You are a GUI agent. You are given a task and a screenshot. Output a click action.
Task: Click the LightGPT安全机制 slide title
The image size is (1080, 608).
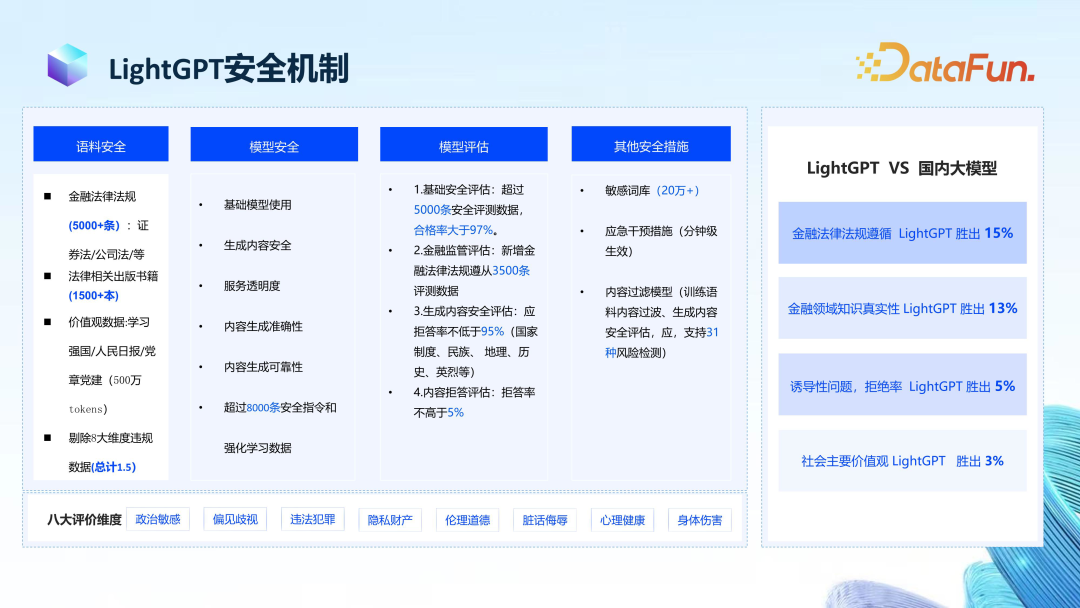pyautogui.click(x=229, y=69)
